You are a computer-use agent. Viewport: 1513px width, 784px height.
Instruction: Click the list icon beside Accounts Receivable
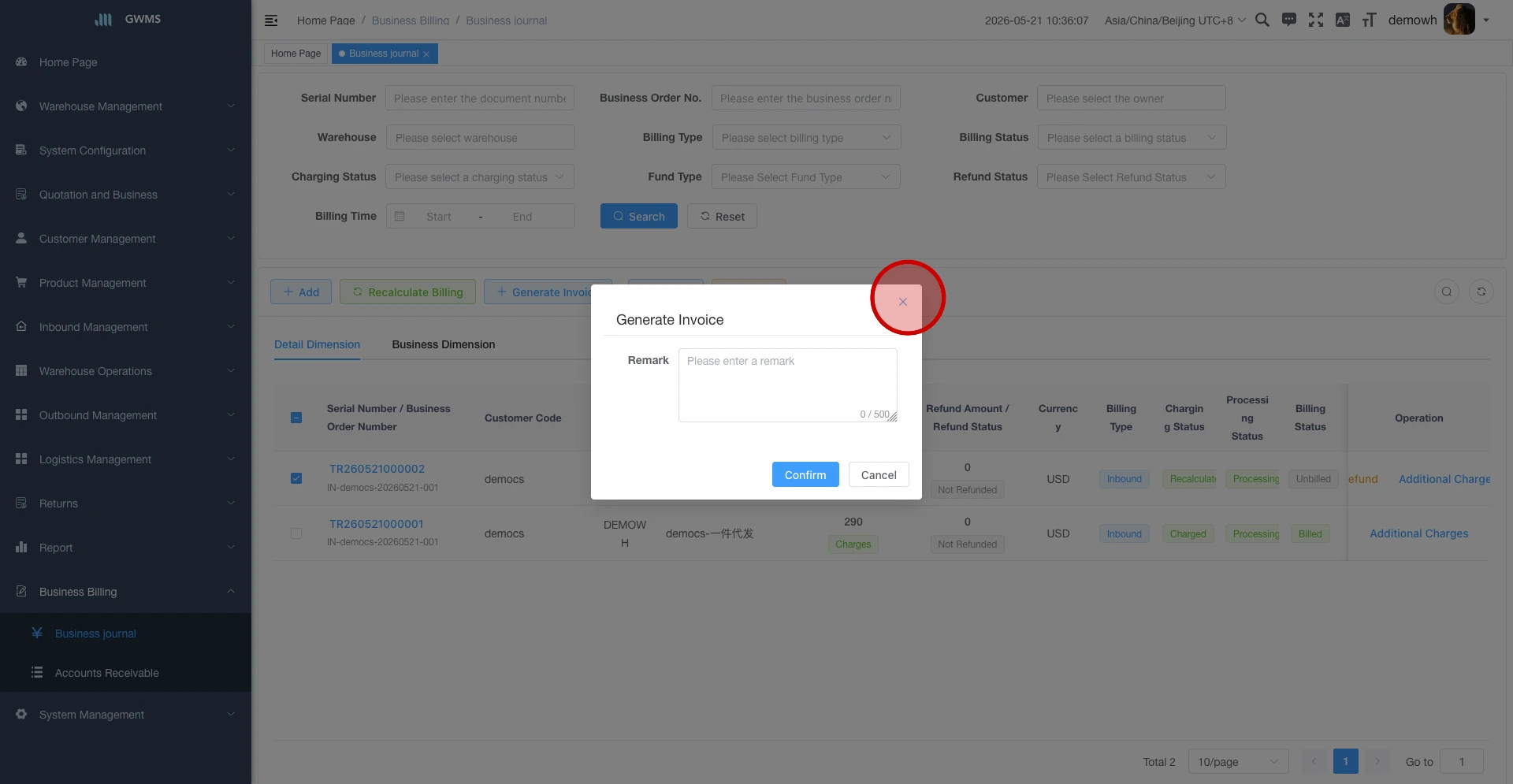point(37,672)
